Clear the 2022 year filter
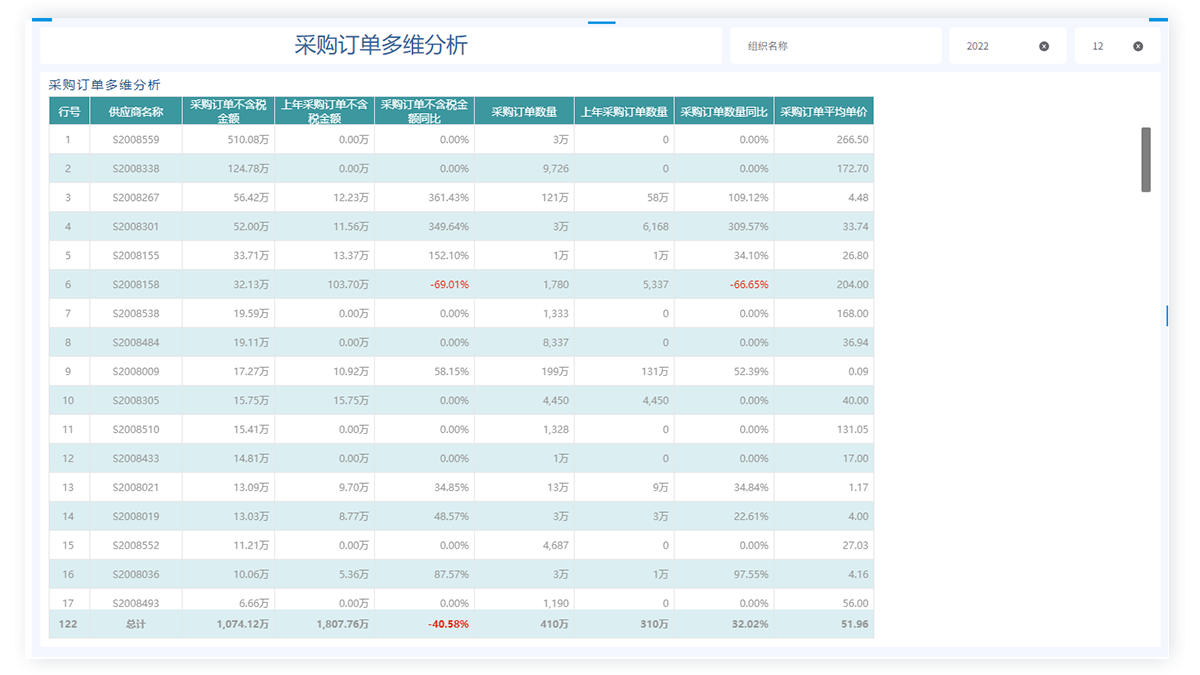This screenshot has height=675, width=1200. click(1044, 46)
